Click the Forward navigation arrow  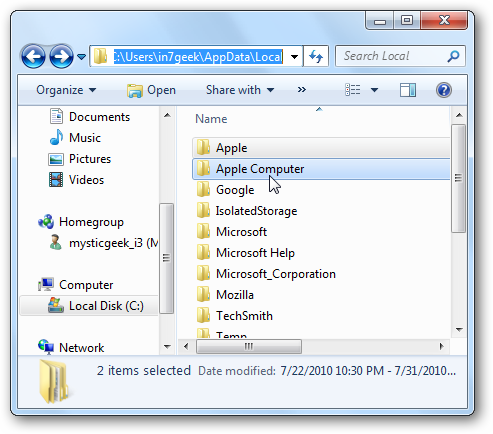61,56
